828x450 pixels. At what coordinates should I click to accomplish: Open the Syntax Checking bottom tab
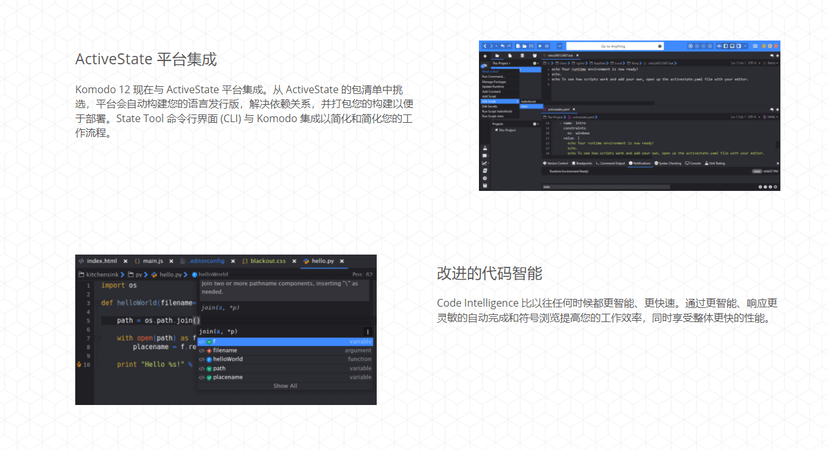(669, 163)
